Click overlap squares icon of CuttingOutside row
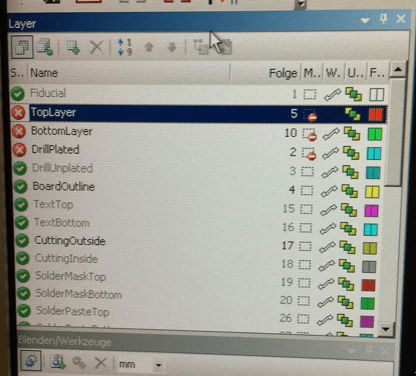The image size is (416, 376). pos(348,247)
